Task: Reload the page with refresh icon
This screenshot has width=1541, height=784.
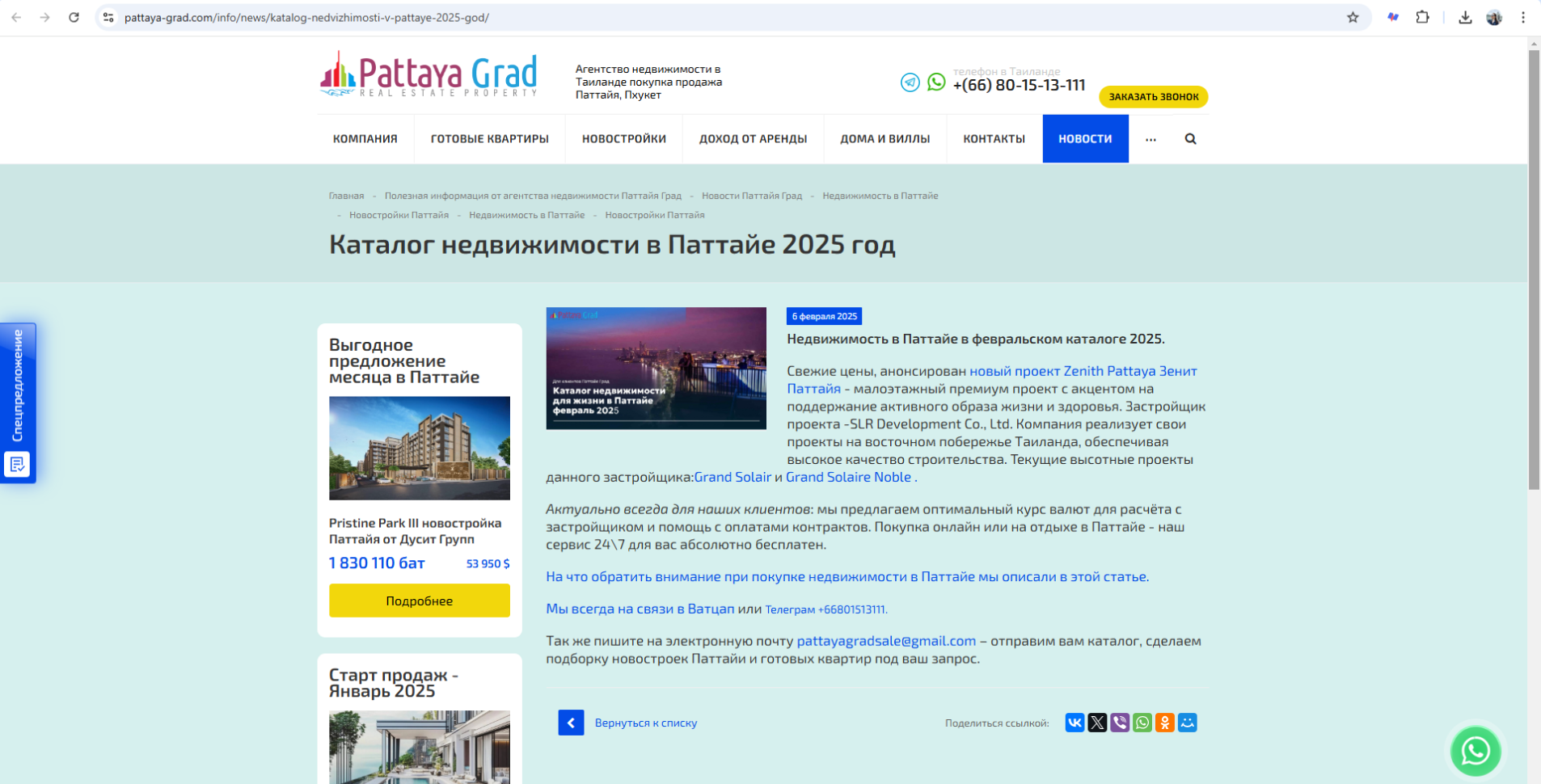Action: point(74,17)
